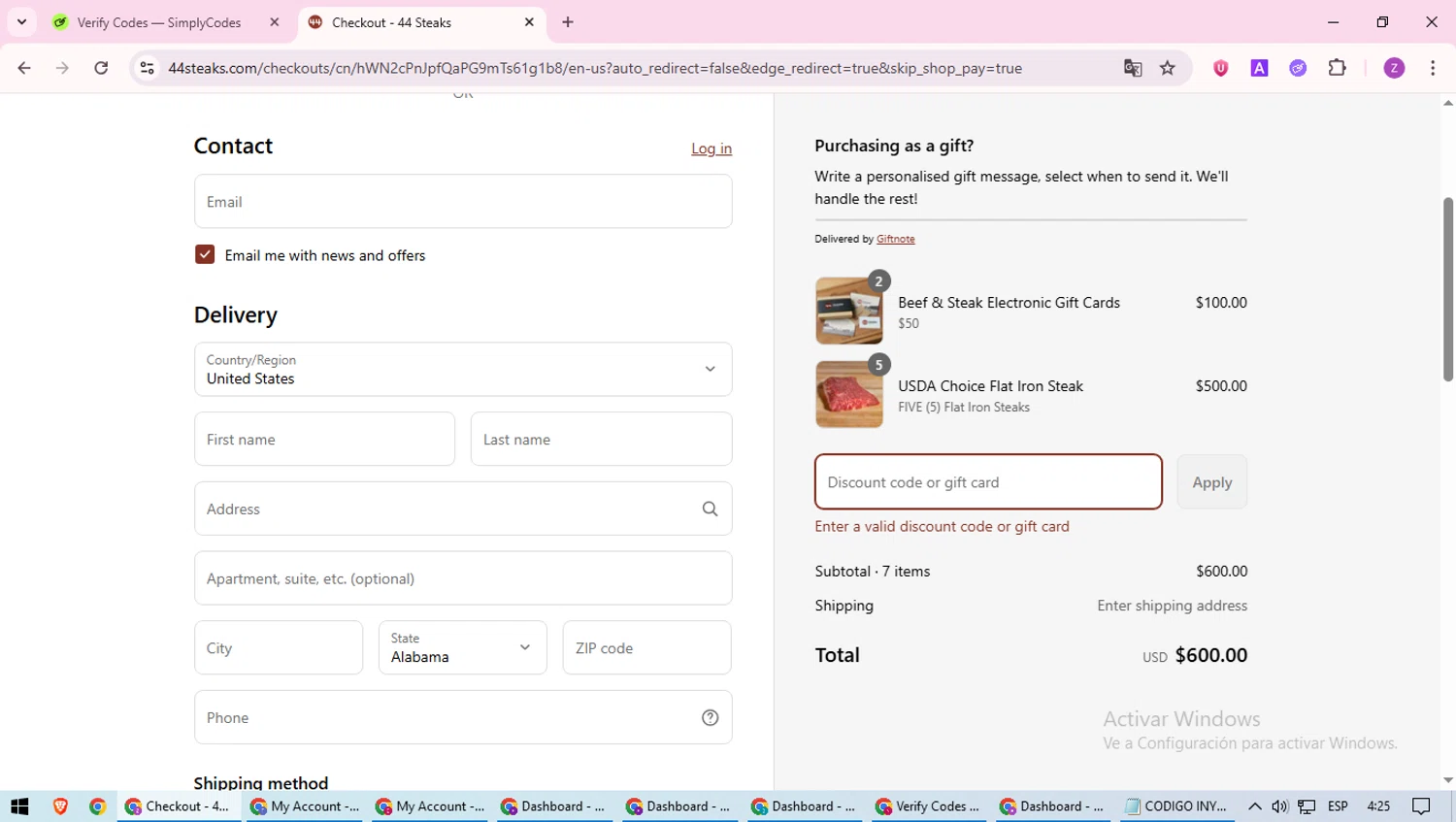Viewport: 1456px width, 822px height.
Task: Click 'Subtotal · 7 items' text
Action: (873, 572)
